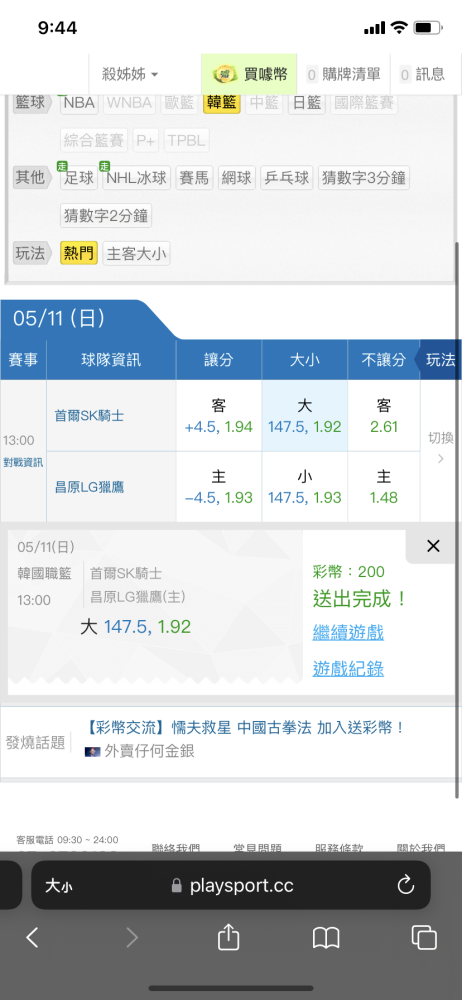Select the NBA league filter
This screenshot has width=462, height=1000.
(79, 103)
